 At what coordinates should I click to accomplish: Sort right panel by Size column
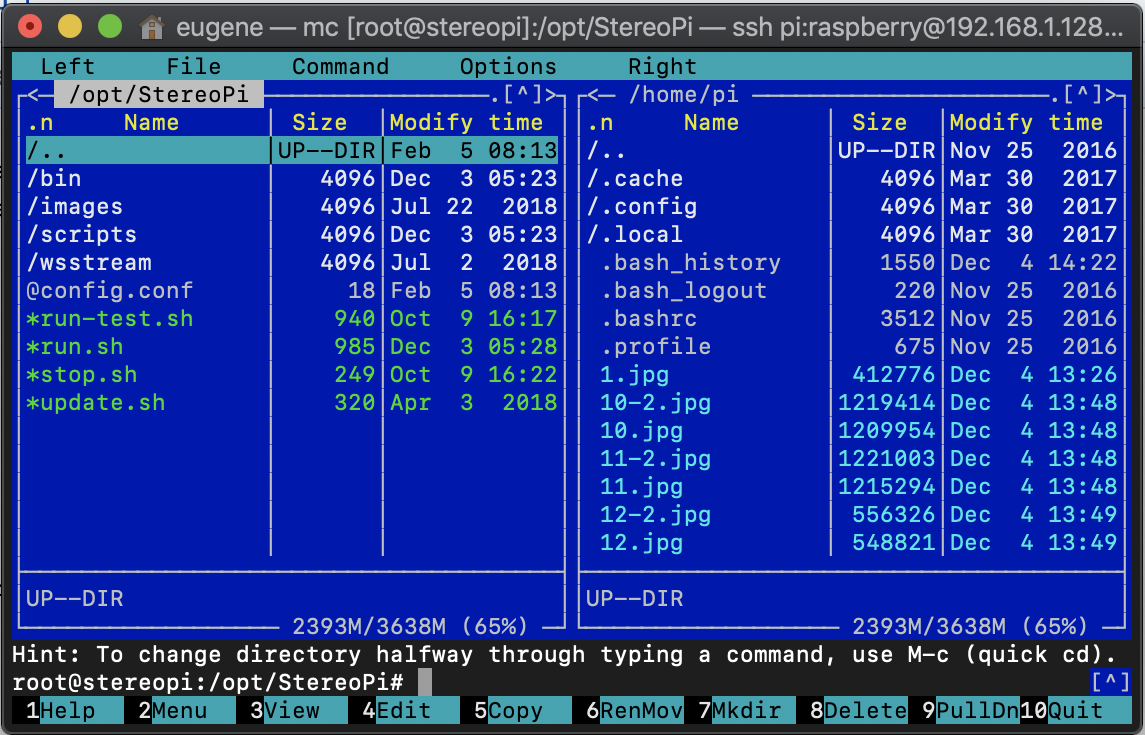click(879, 123)
